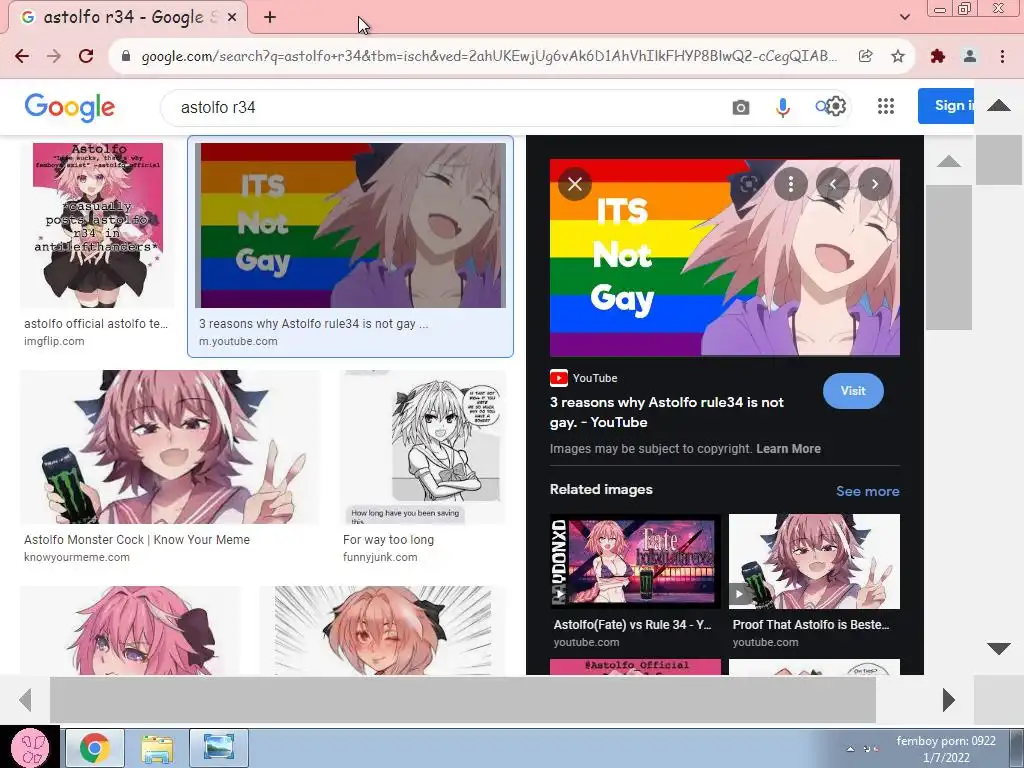
Task: Open Chrome from the taskbar
Action: click(x=95, y=748)
